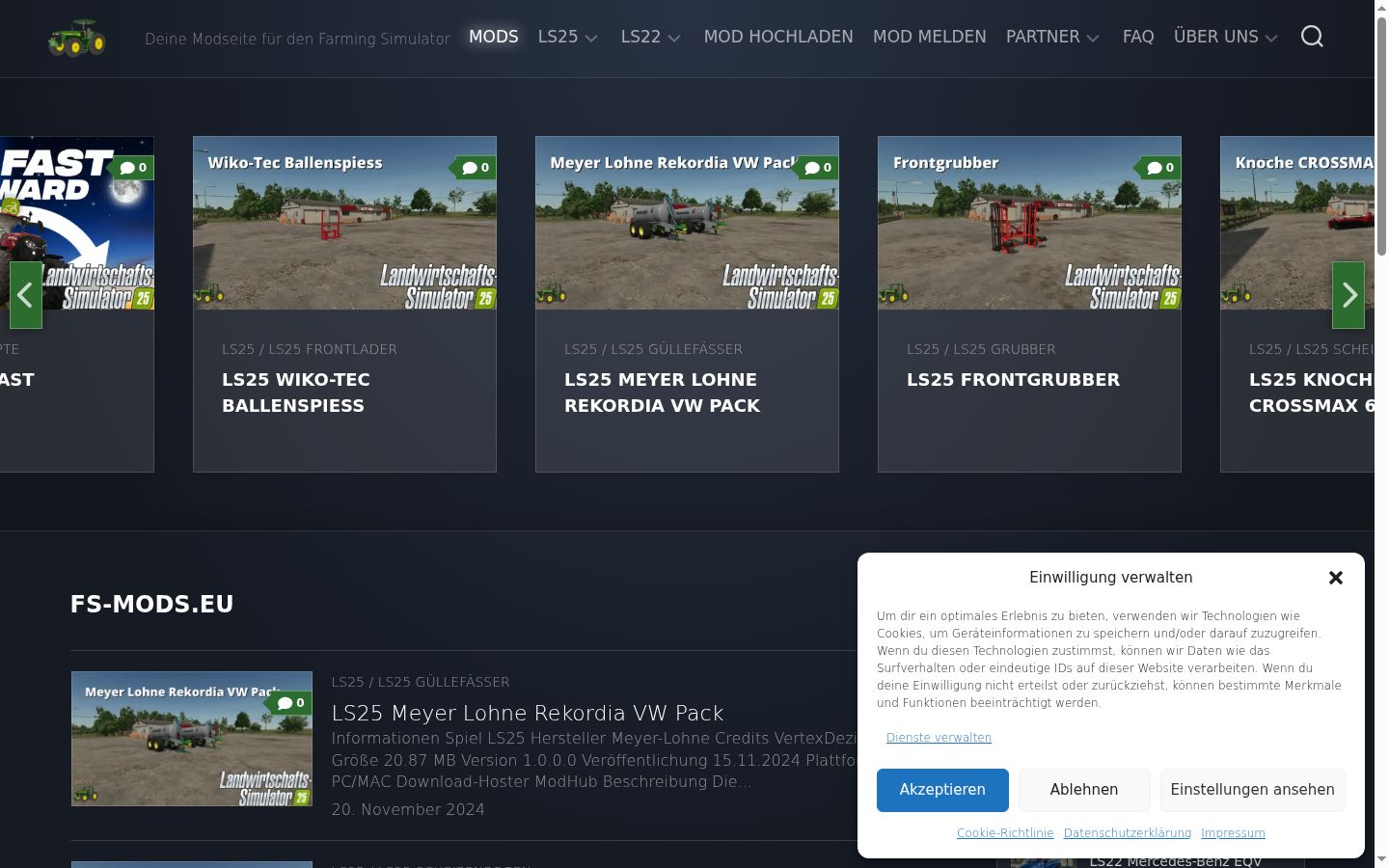Open the LS25 navigation item
The image size is (1389, 868).
[558, 37]
